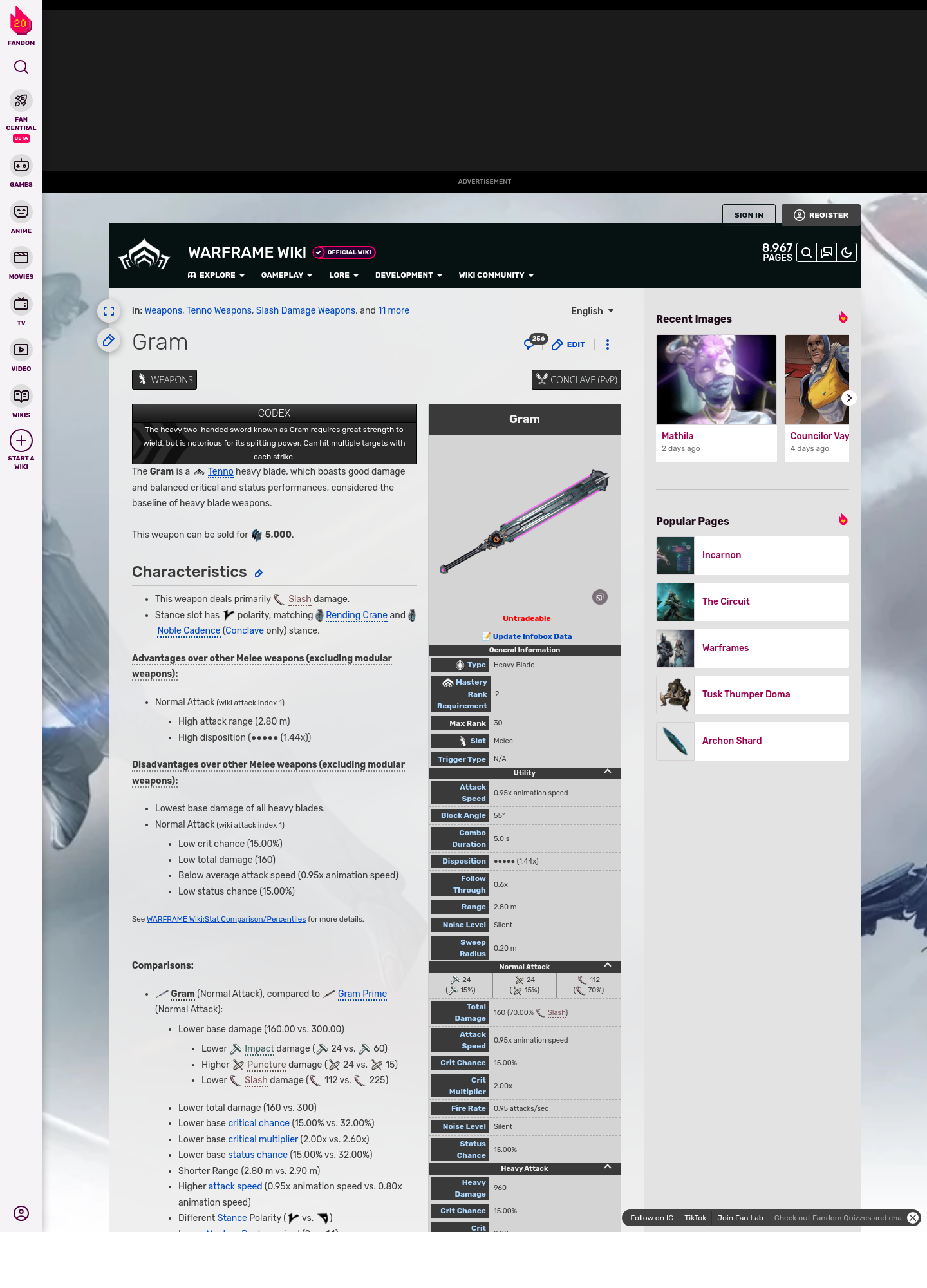Screen dimensions: 927x1288
Task: Open the Incarnon popular page
Action: click(753, 555)
